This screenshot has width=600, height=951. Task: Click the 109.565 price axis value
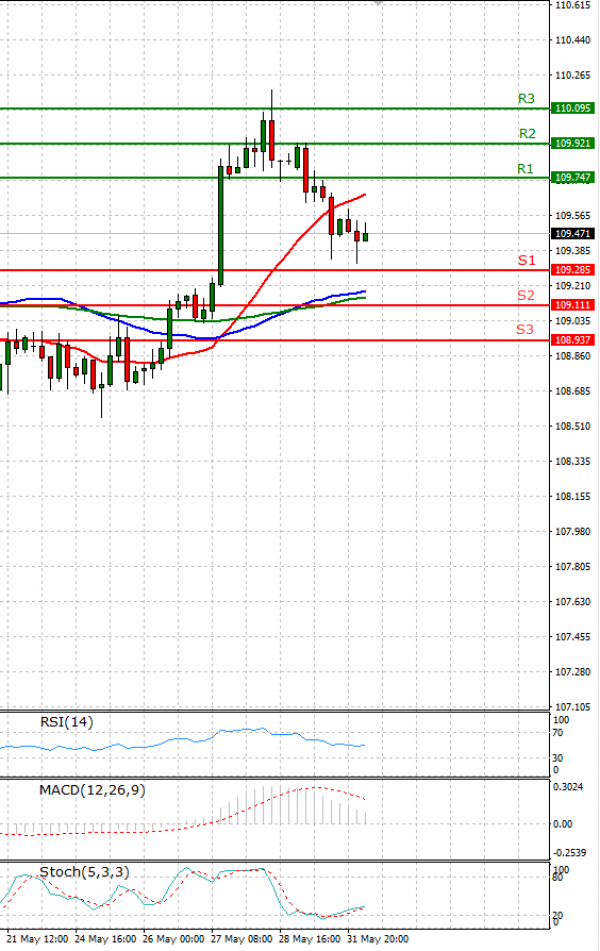[573, 215]
